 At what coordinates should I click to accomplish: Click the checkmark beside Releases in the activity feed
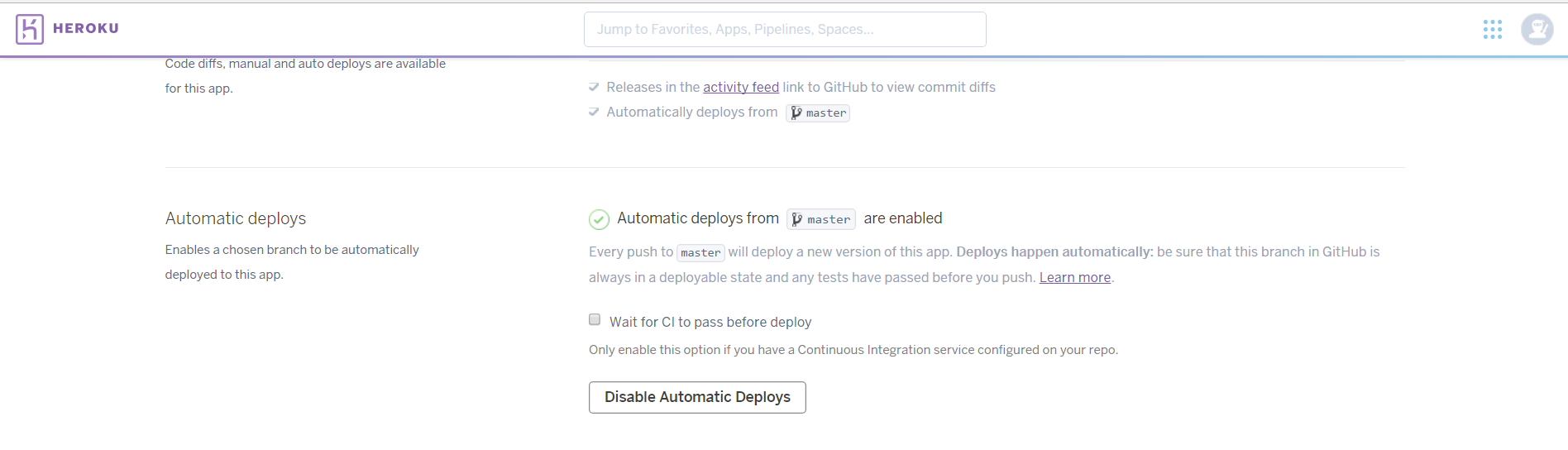point(594,87)
